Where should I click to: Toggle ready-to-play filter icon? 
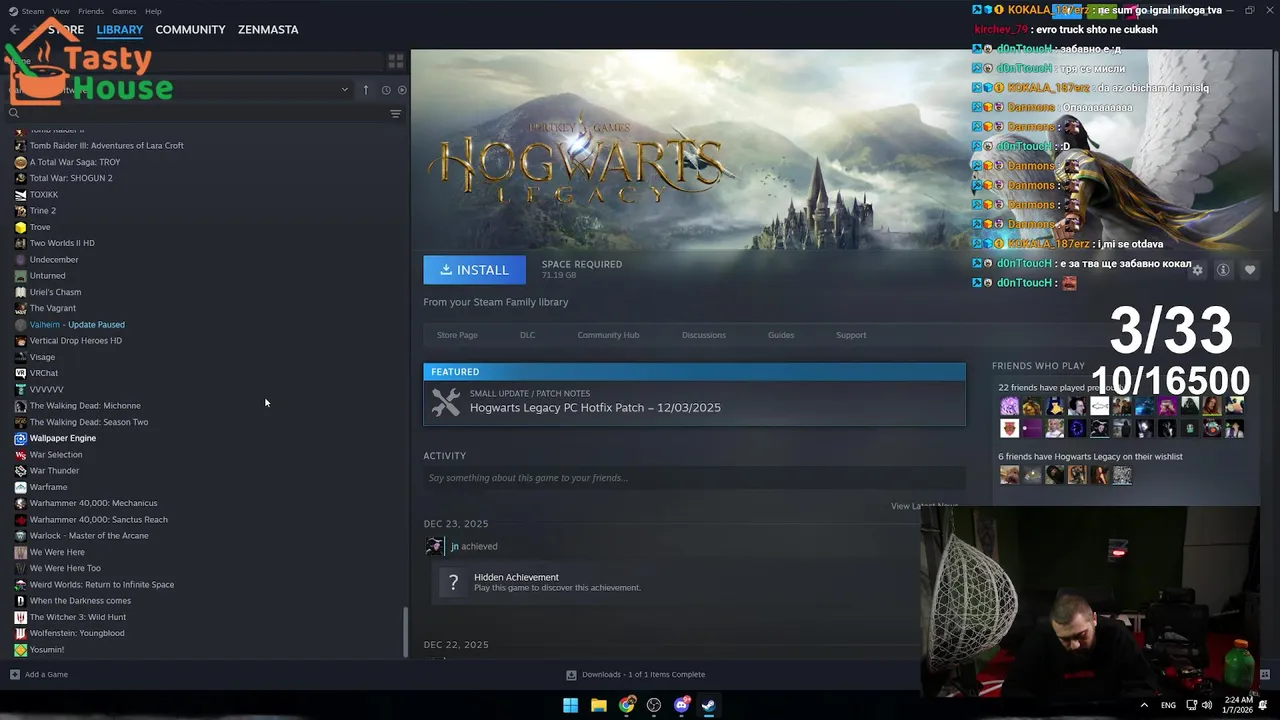pyautogui.click(x=402, y=90)
